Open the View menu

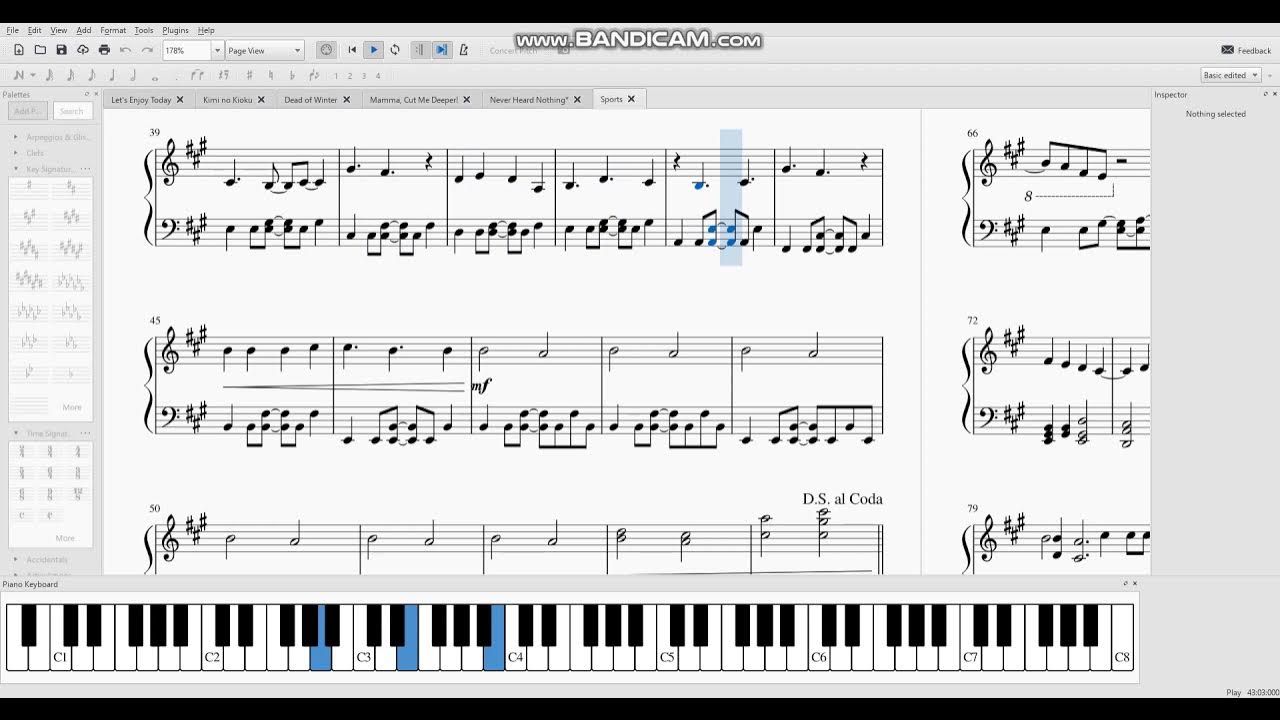[59, 30]
